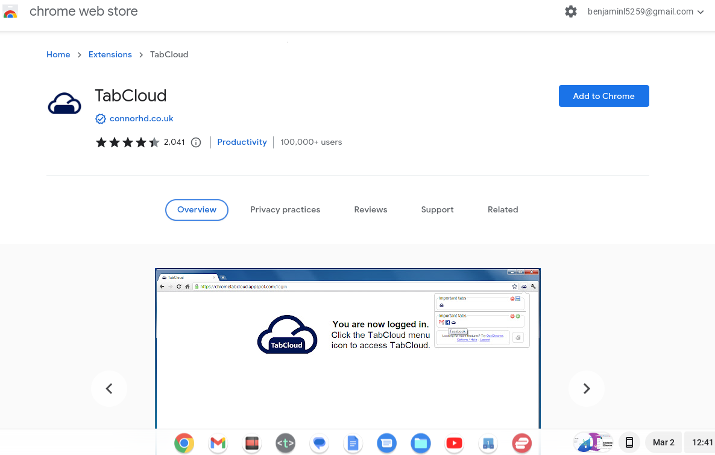
Task: Click the star rating for TabCloud
Action: click(127, 142)
